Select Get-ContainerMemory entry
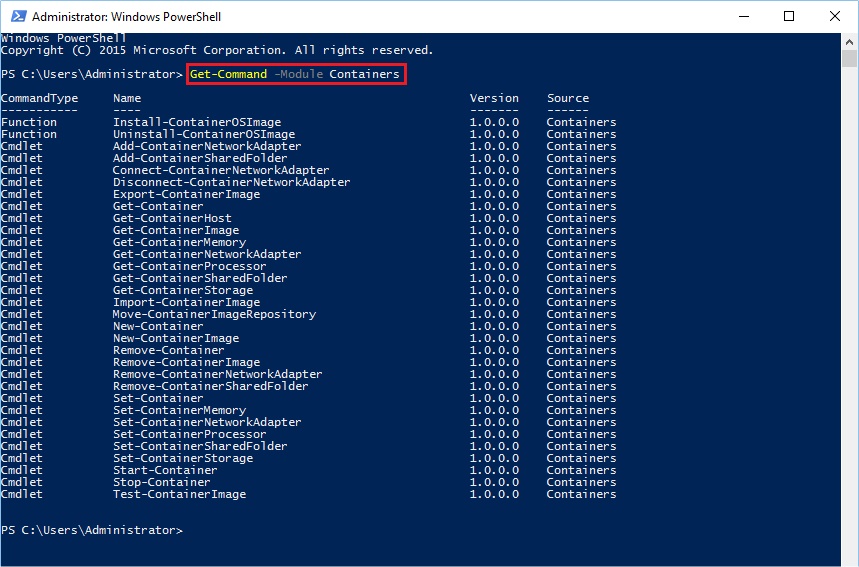The height and width of the screenshot is (567, 859). point(179,242)
